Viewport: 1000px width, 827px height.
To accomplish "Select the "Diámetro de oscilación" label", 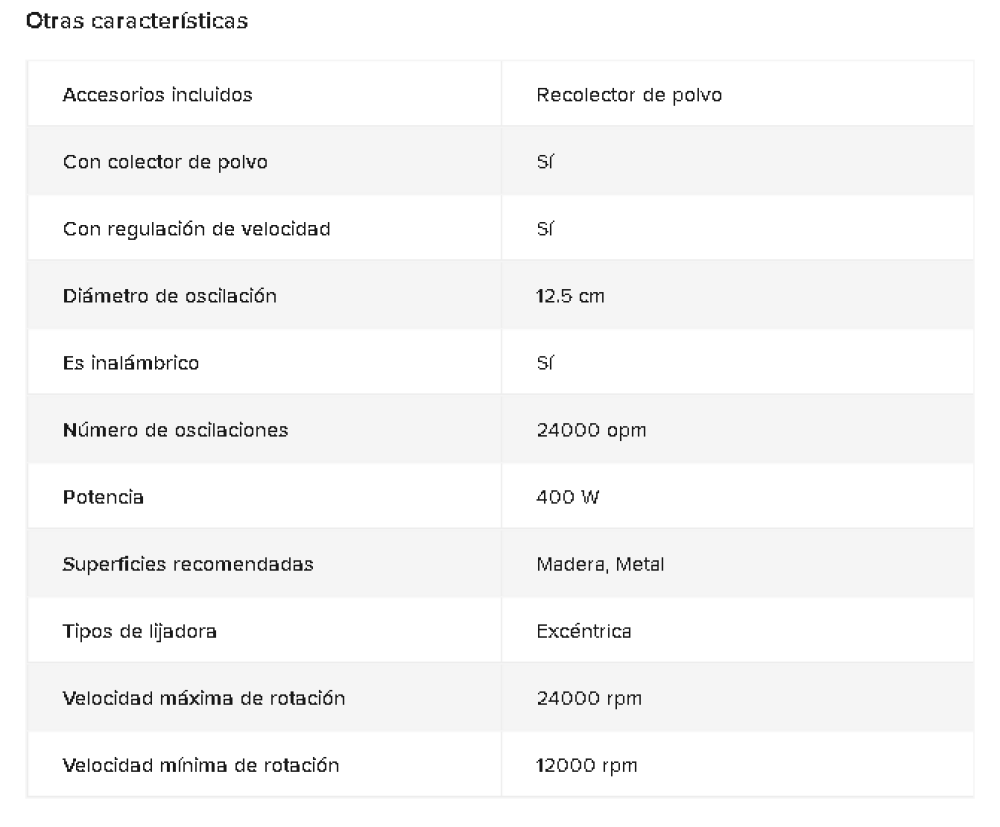I will [x=169, y=296].
